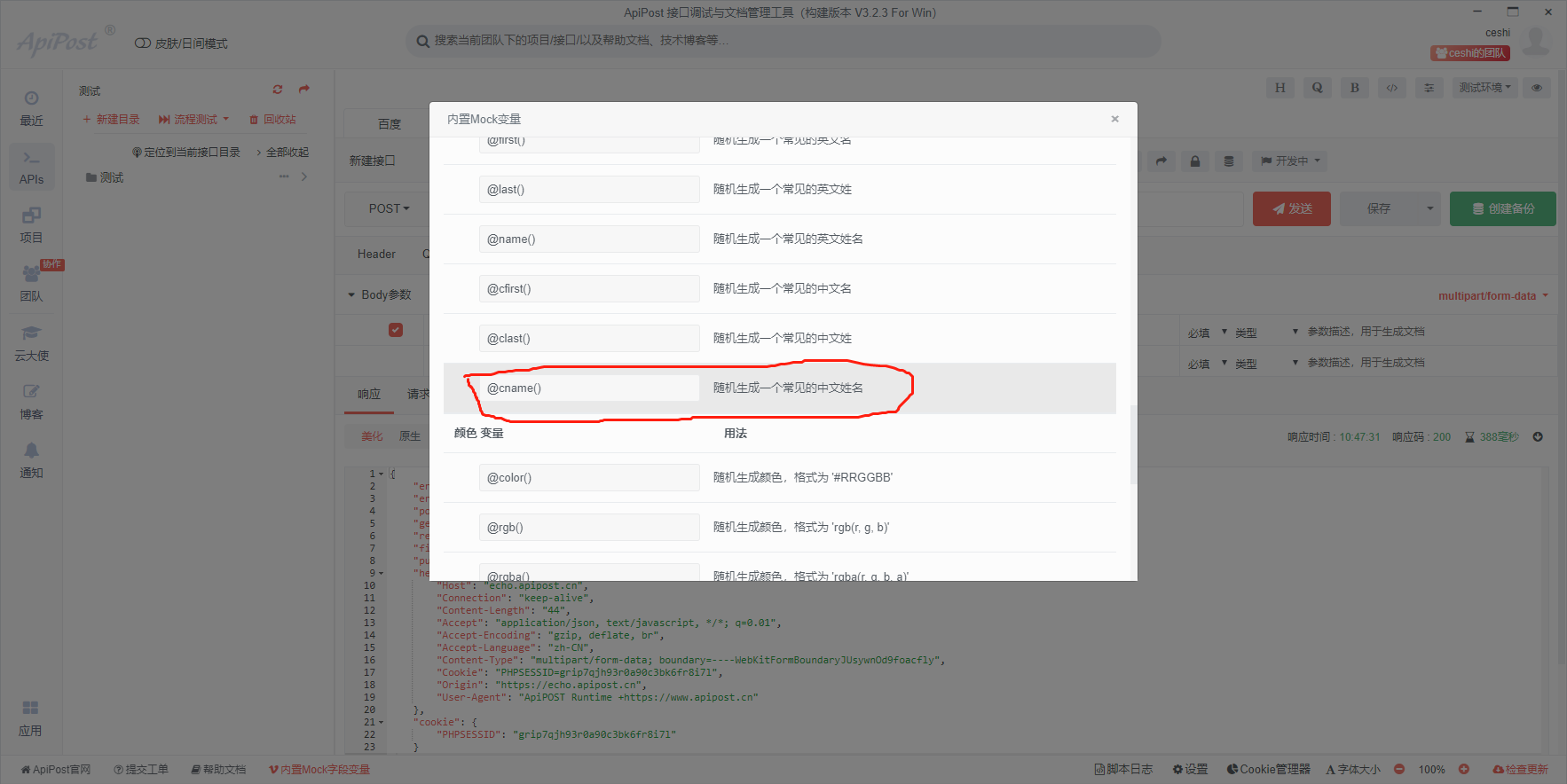The width and height of the screenshot is (1567, 784).
Task: Open 必填 dropdown in second parameter row
Action: (1208, 364)
